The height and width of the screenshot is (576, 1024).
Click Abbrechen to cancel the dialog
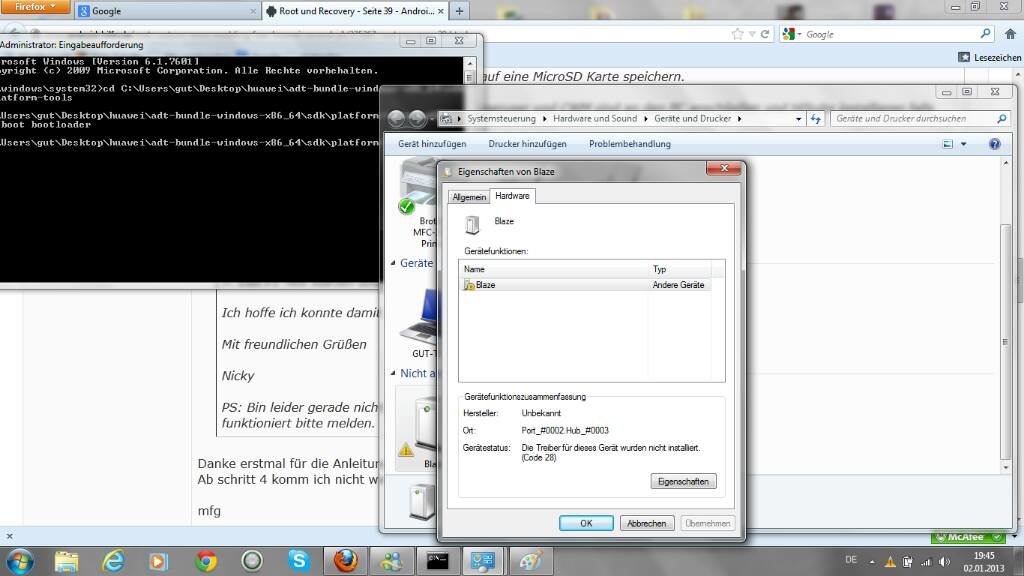[647, 523]
